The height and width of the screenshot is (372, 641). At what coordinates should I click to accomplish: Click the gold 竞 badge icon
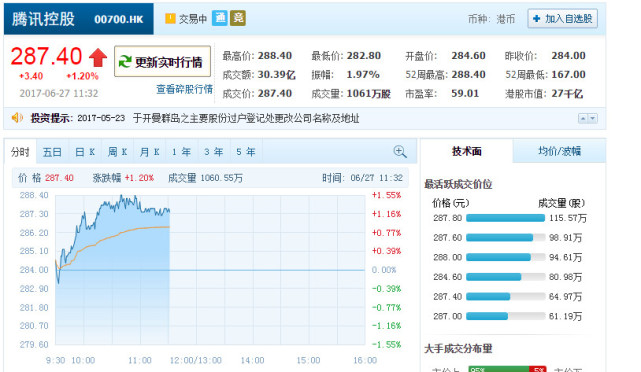tap(238, 18)
